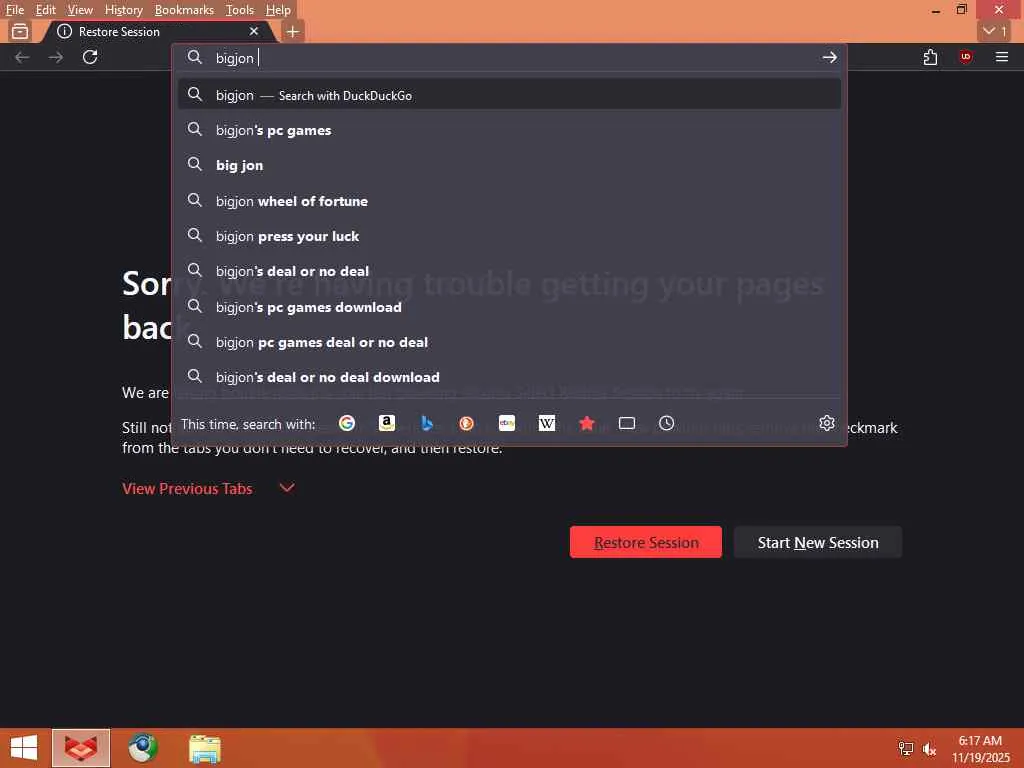Click the red browser taskbar icon
Image resolution: width=1024 pixels, height=768 pixels.
pyautogui.click(x=81, y=748)
